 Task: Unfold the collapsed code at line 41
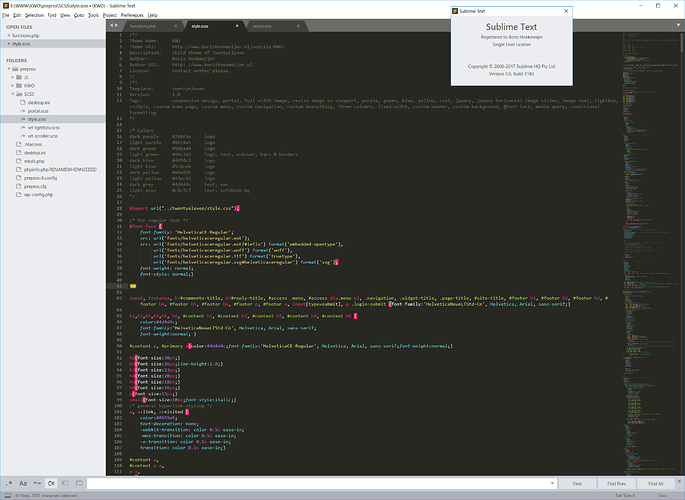[x=133, y=286]
